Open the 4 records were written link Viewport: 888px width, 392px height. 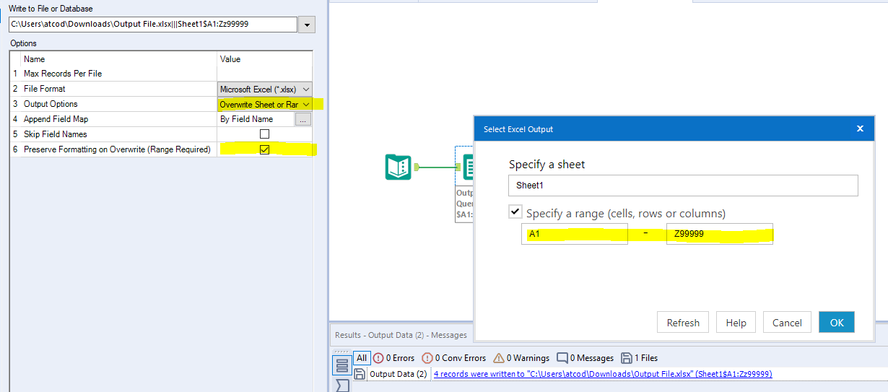(x=603, y=374)
